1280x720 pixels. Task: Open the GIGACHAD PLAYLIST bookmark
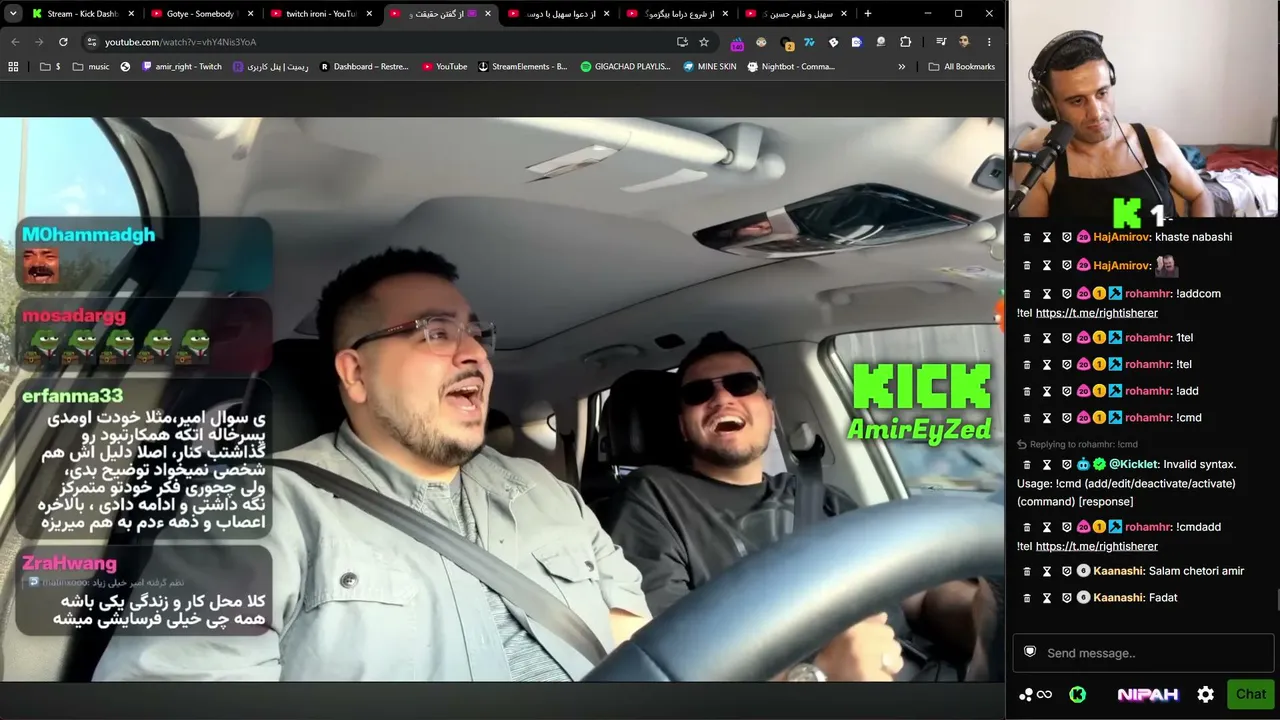point(626,67)
